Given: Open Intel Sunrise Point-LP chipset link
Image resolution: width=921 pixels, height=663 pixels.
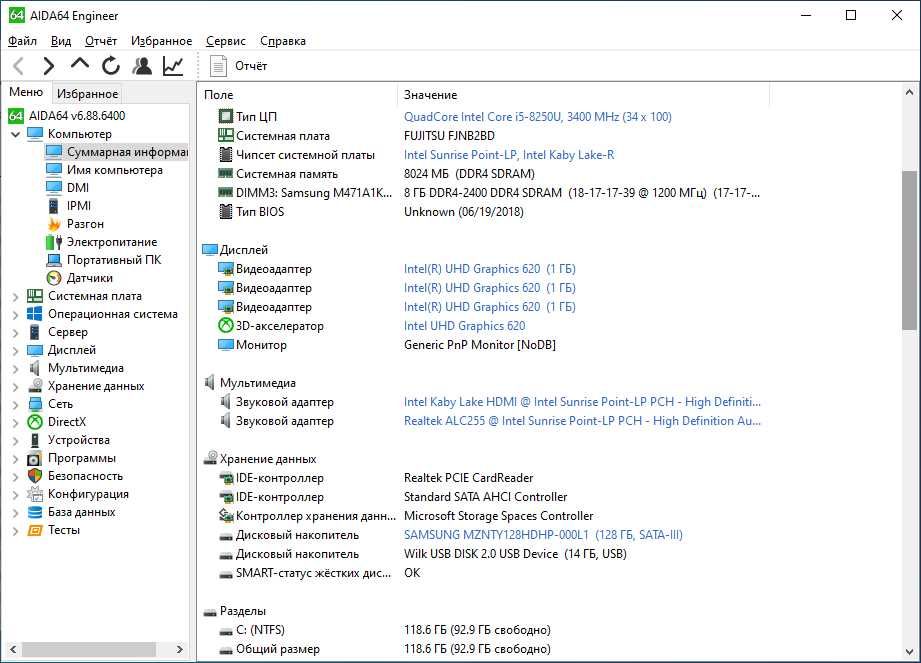Looking at the screenshot, I should point(509,154).
